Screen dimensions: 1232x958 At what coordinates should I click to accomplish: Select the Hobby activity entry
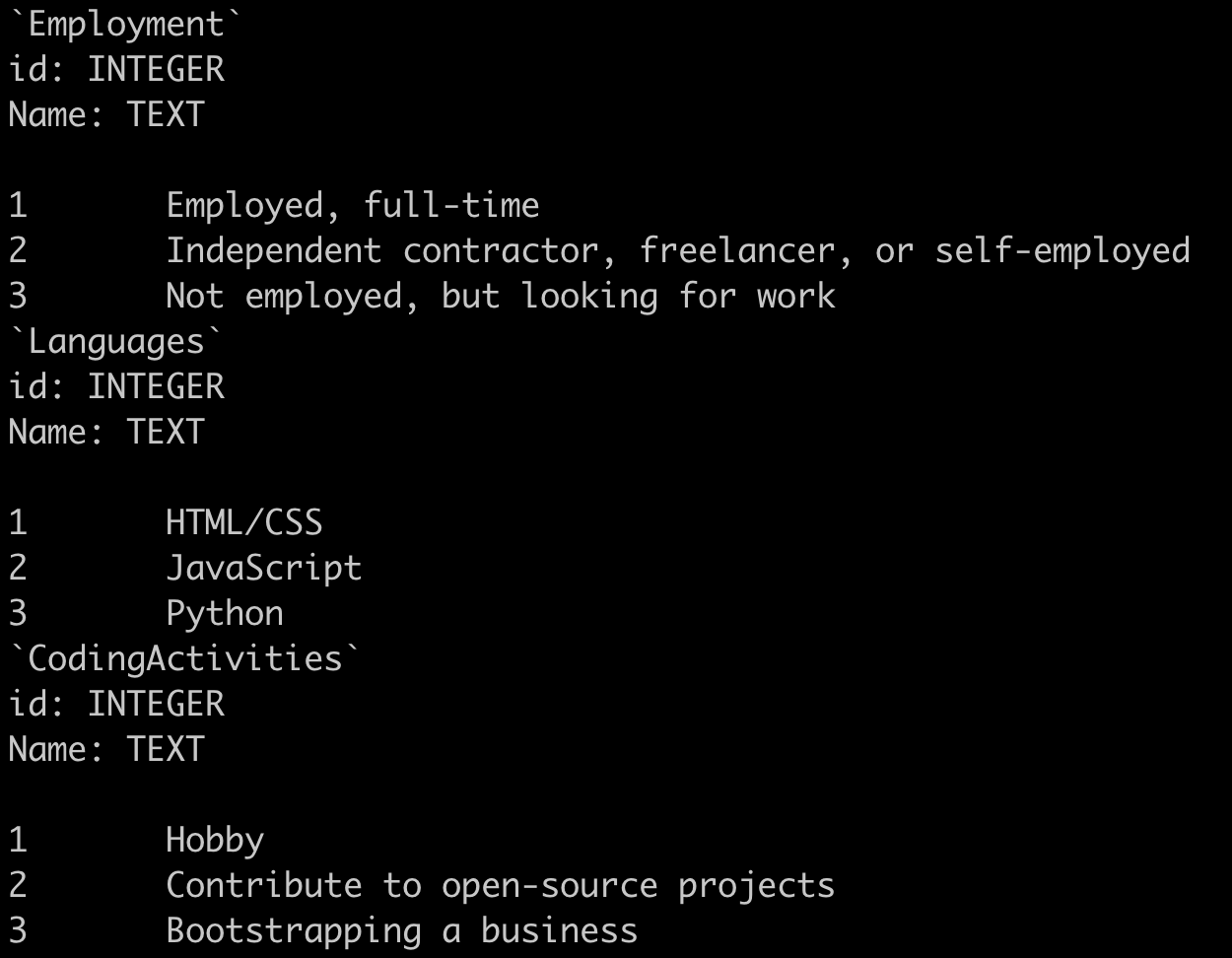click(x=214, y=840)
